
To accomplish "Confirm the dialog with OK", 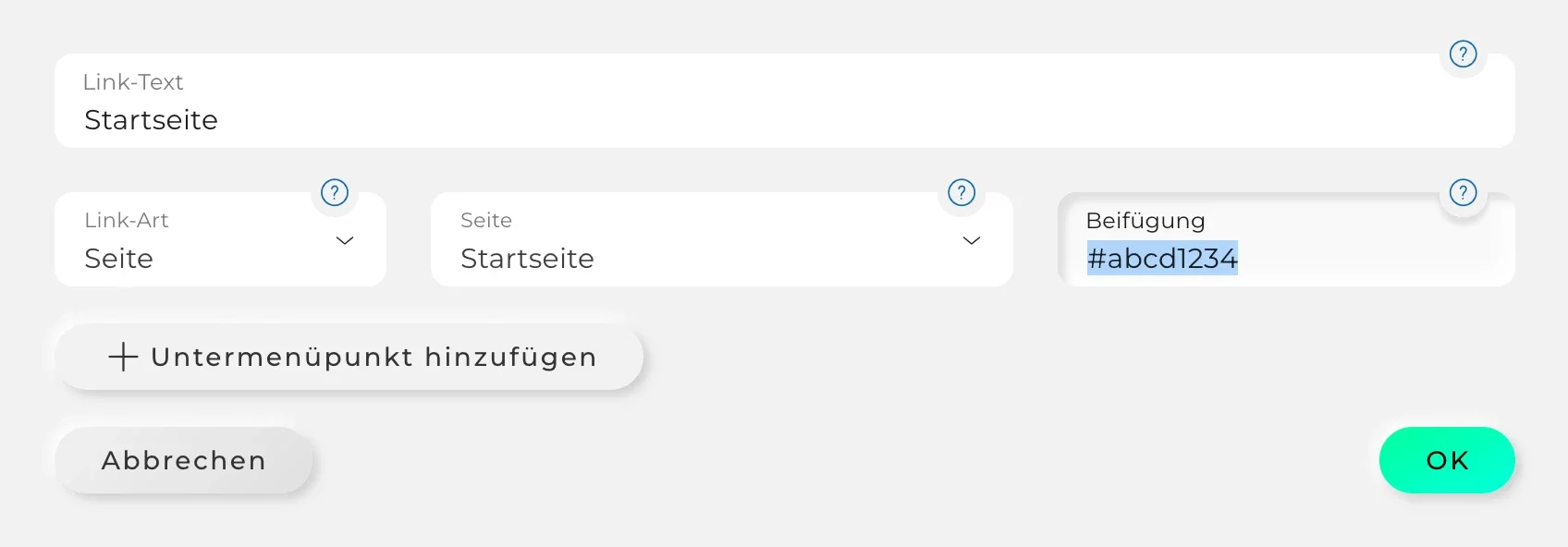I will tap(1447, 460).
